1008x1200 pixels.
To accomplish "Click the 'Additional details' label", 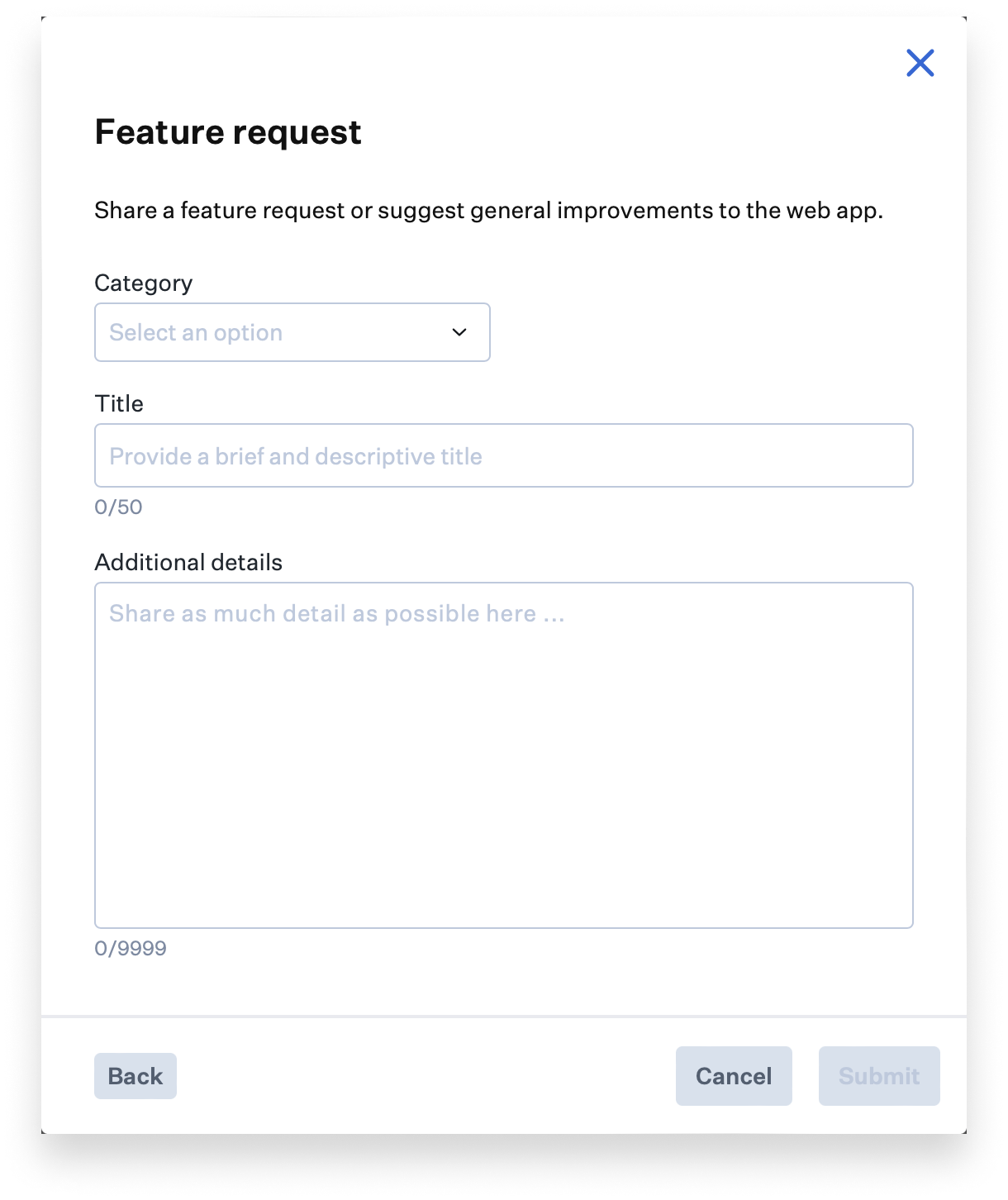I will coord(188,562).
